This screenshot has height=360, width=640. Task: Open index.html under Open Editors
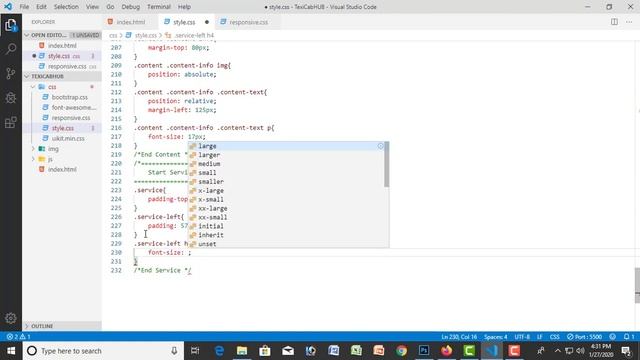point(62,45)
